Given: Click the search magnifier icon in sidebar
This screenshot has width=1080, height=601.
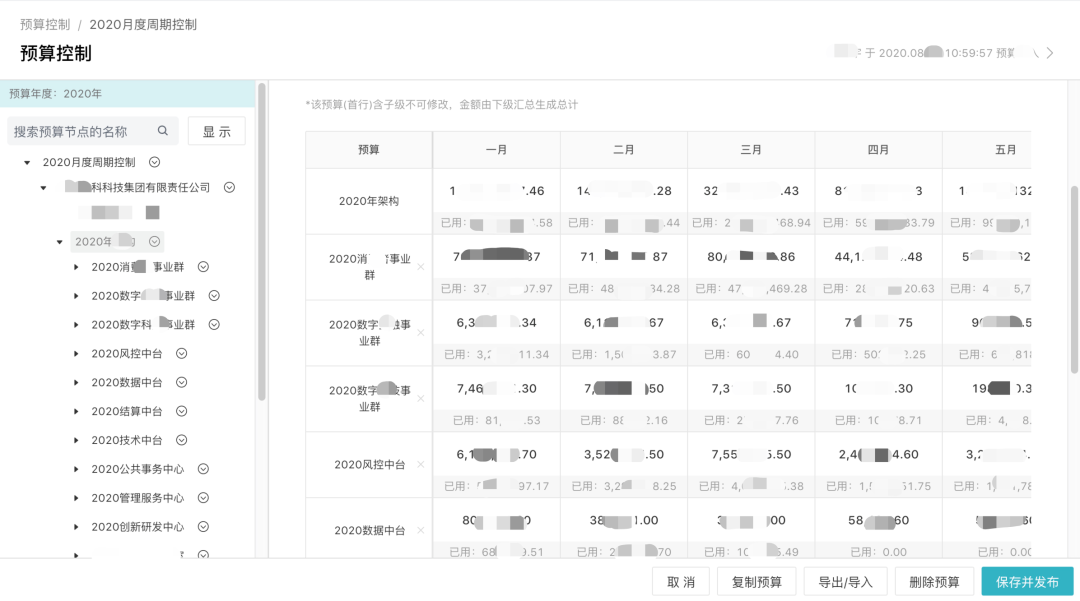Looking at the screenshot, I should click(162, 131).
